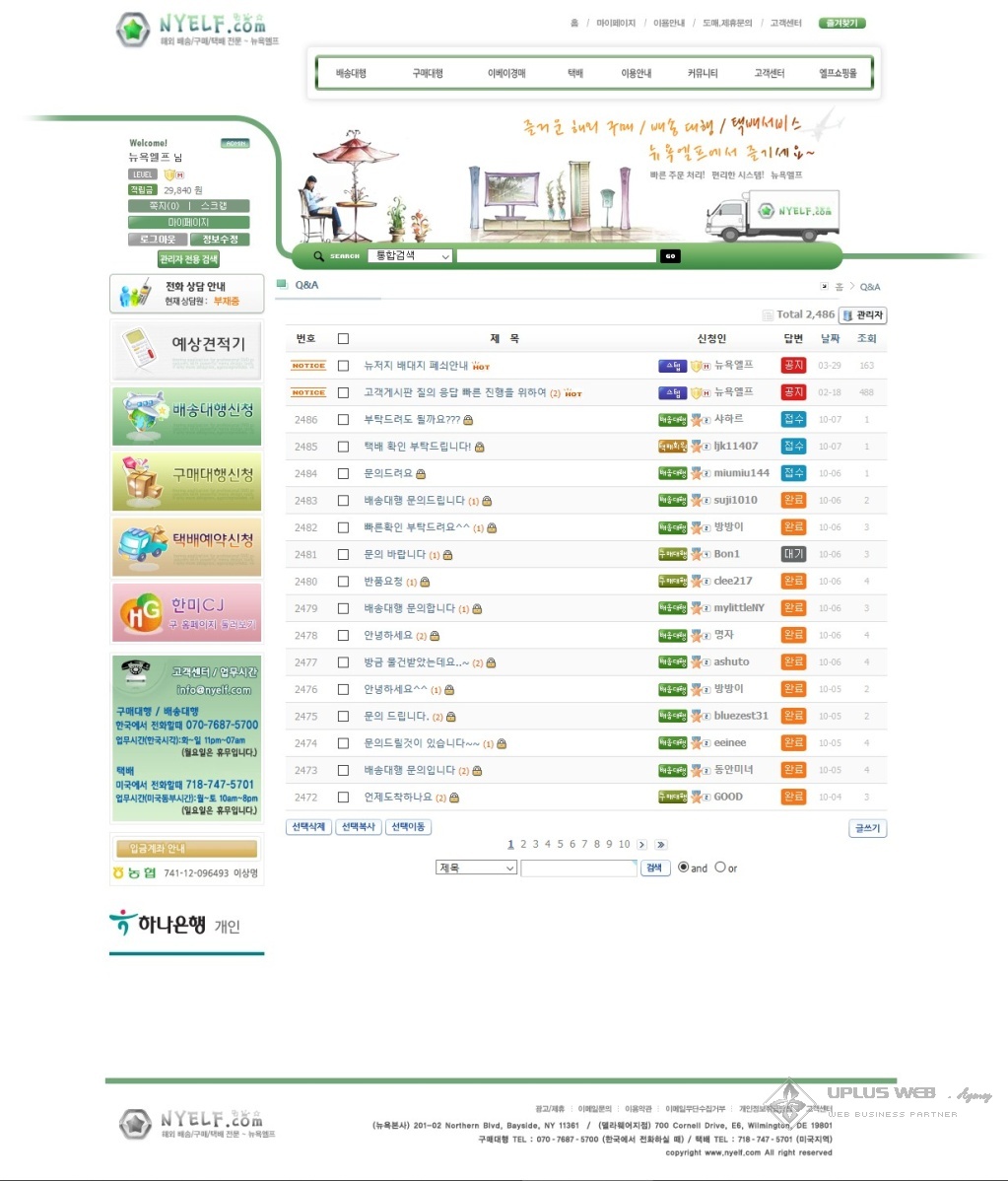Check the checkbox for post 2486
Viewport: 1008px width, 1181px height.
[x=343, y=419]
